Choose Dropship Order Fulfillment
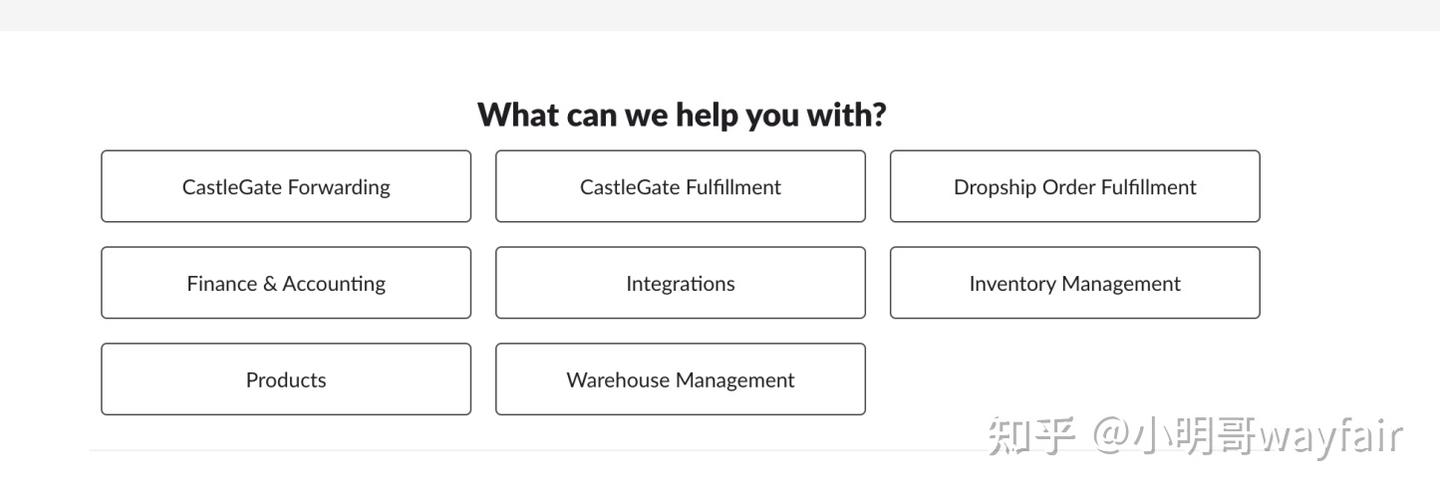 pyautogui.click(x=1075, y=187)
